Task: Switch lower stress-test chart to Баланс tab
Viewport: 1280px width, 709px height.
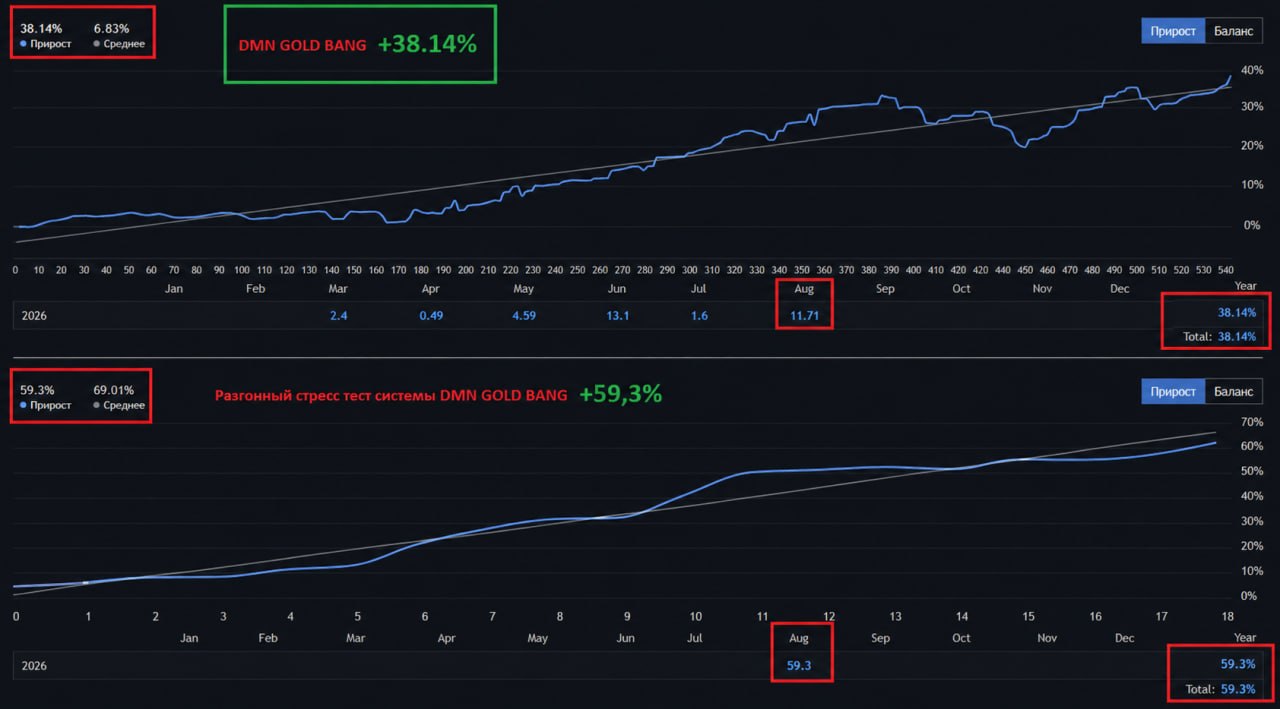Action: click(1233, 391)
